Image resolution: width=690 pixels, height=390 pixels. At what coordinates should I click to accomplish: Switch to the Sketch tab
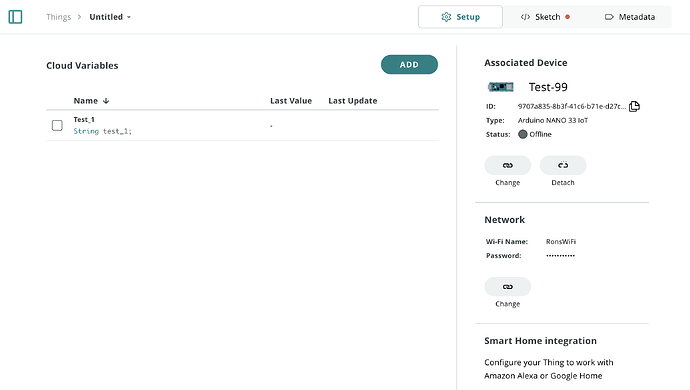(x=545, y=17)
